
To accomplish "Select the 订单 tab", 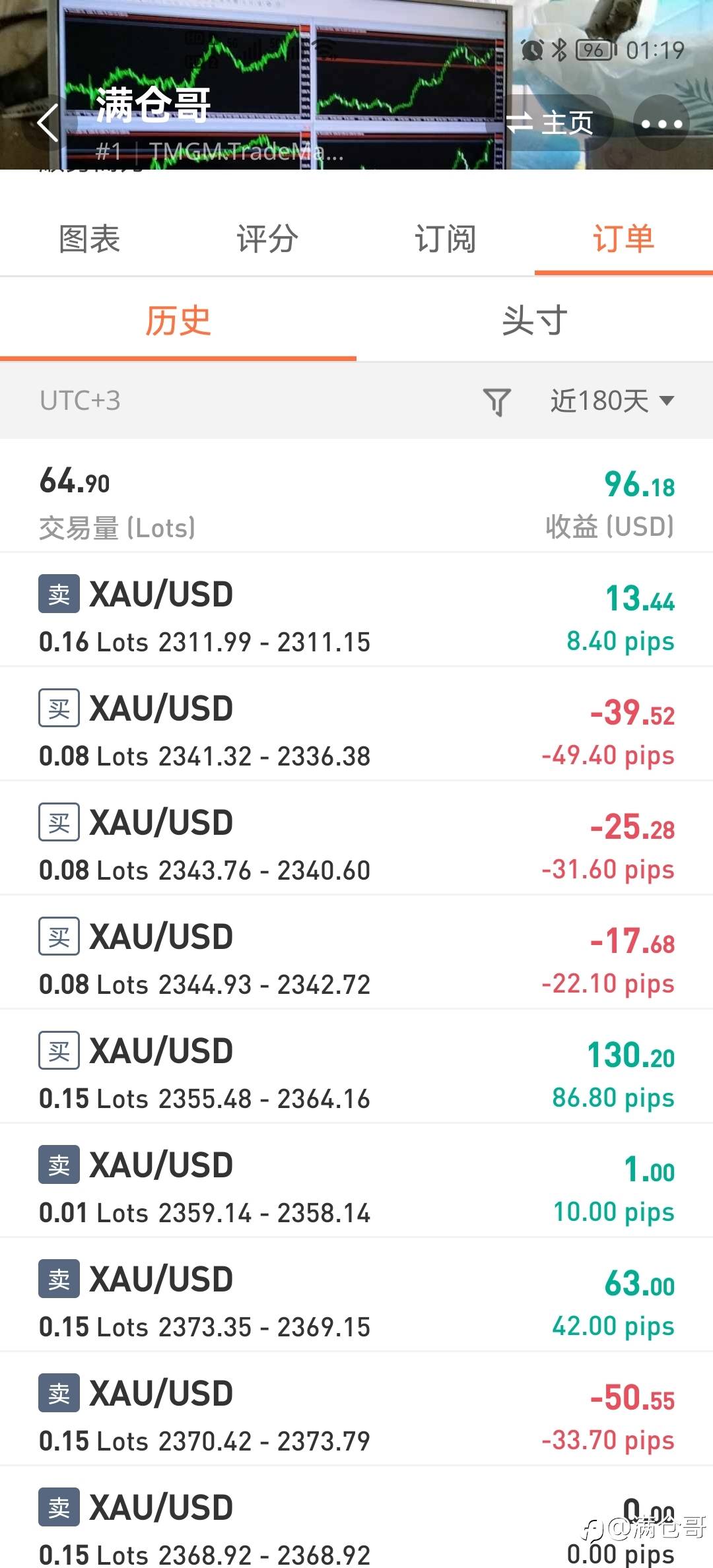I will 623,239.
